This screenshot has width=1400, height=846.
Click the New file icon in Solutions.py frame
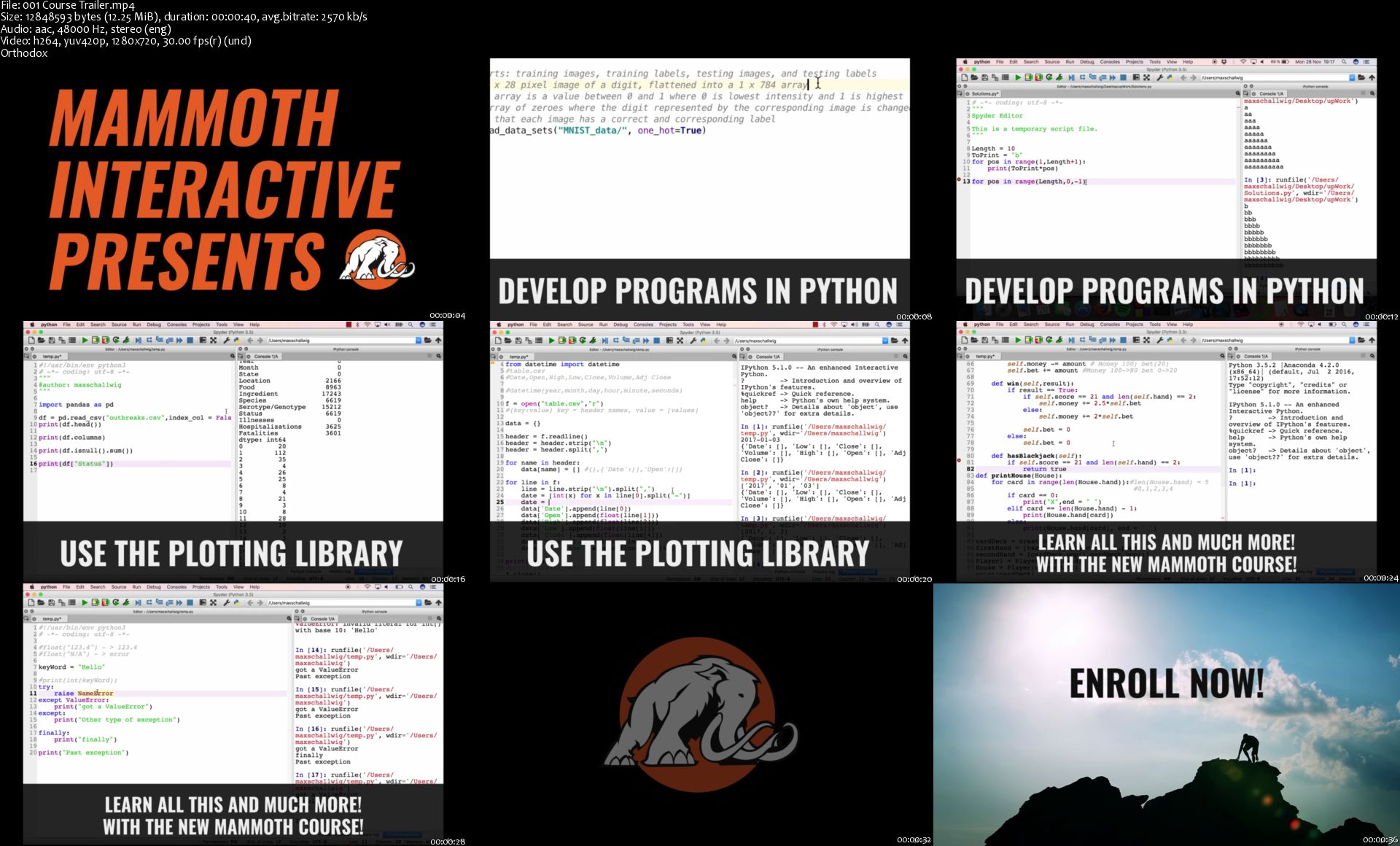[x=965, y=77]
